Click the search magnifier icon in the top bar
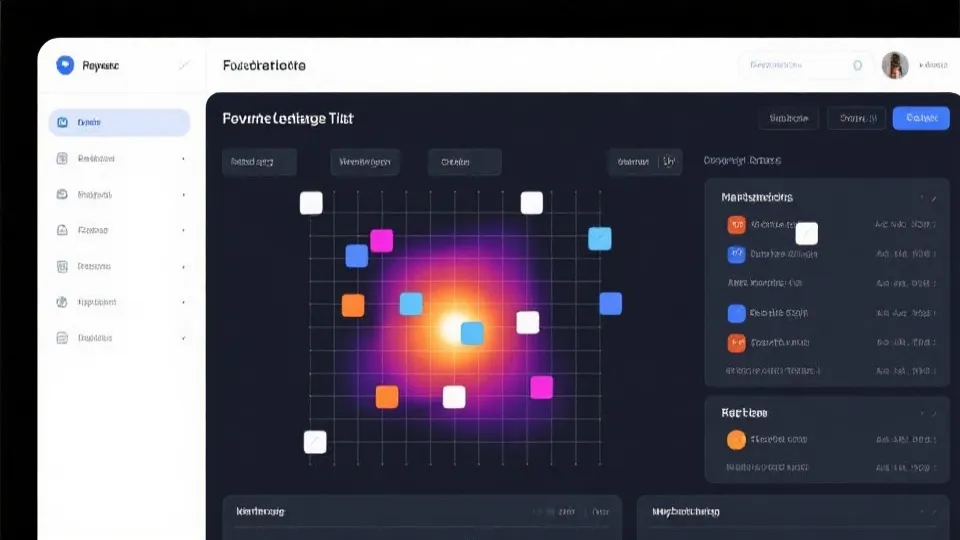The height and width of the screenshot is (540, 960). pyautogui.click(x=857, y=66)
